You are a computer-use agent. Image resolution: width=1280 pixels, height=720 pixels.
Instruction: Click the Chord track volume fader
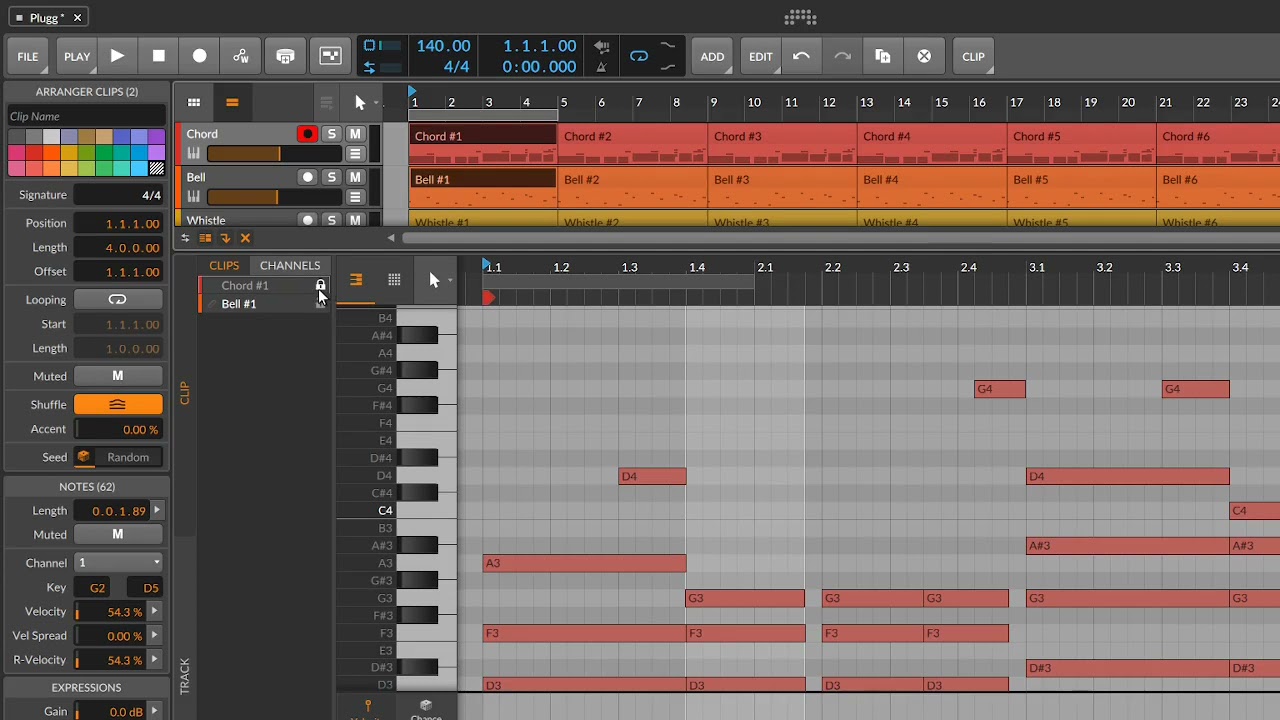click(x=273, y=154)
